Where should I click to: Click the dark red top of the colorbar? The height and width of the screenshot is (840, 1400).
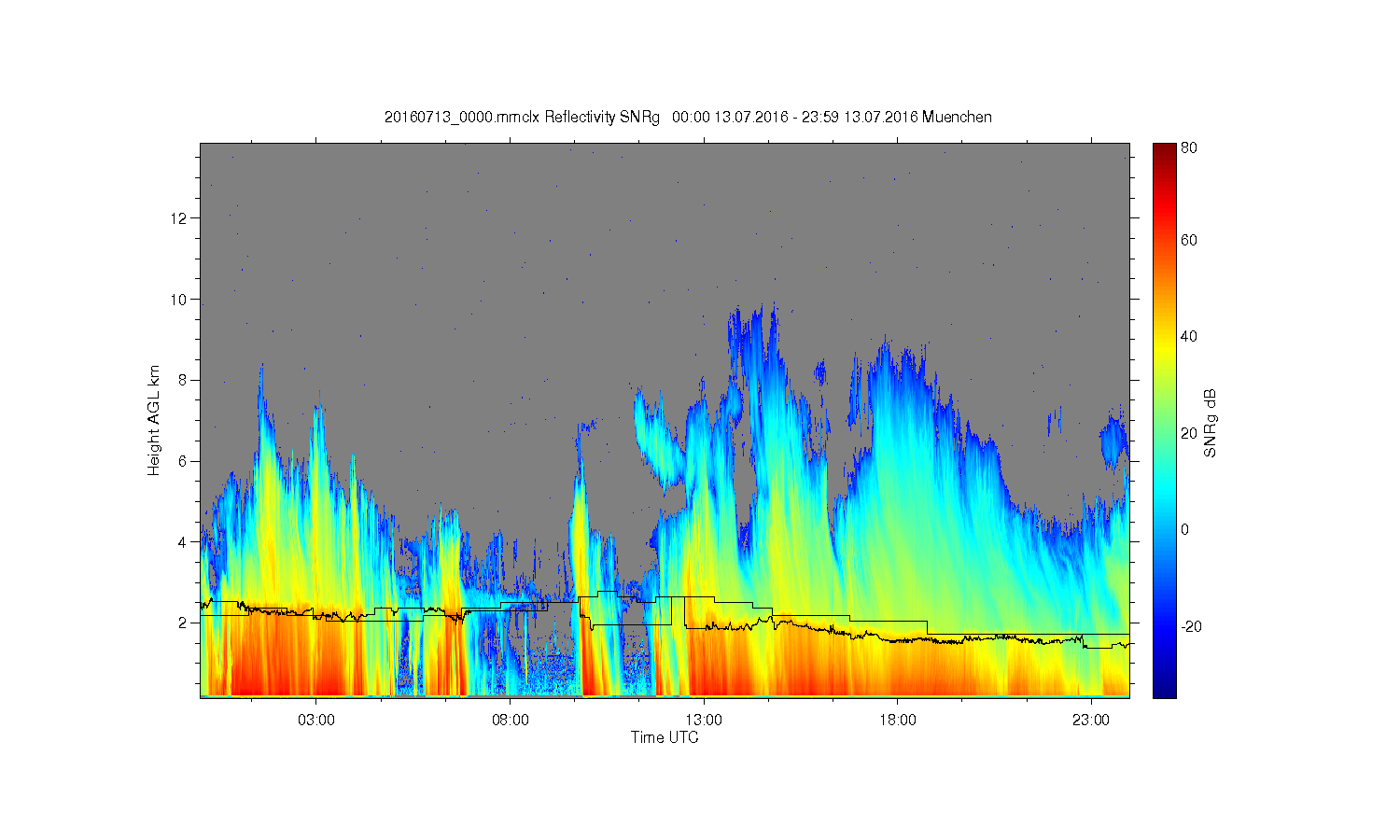[1164, 151]
